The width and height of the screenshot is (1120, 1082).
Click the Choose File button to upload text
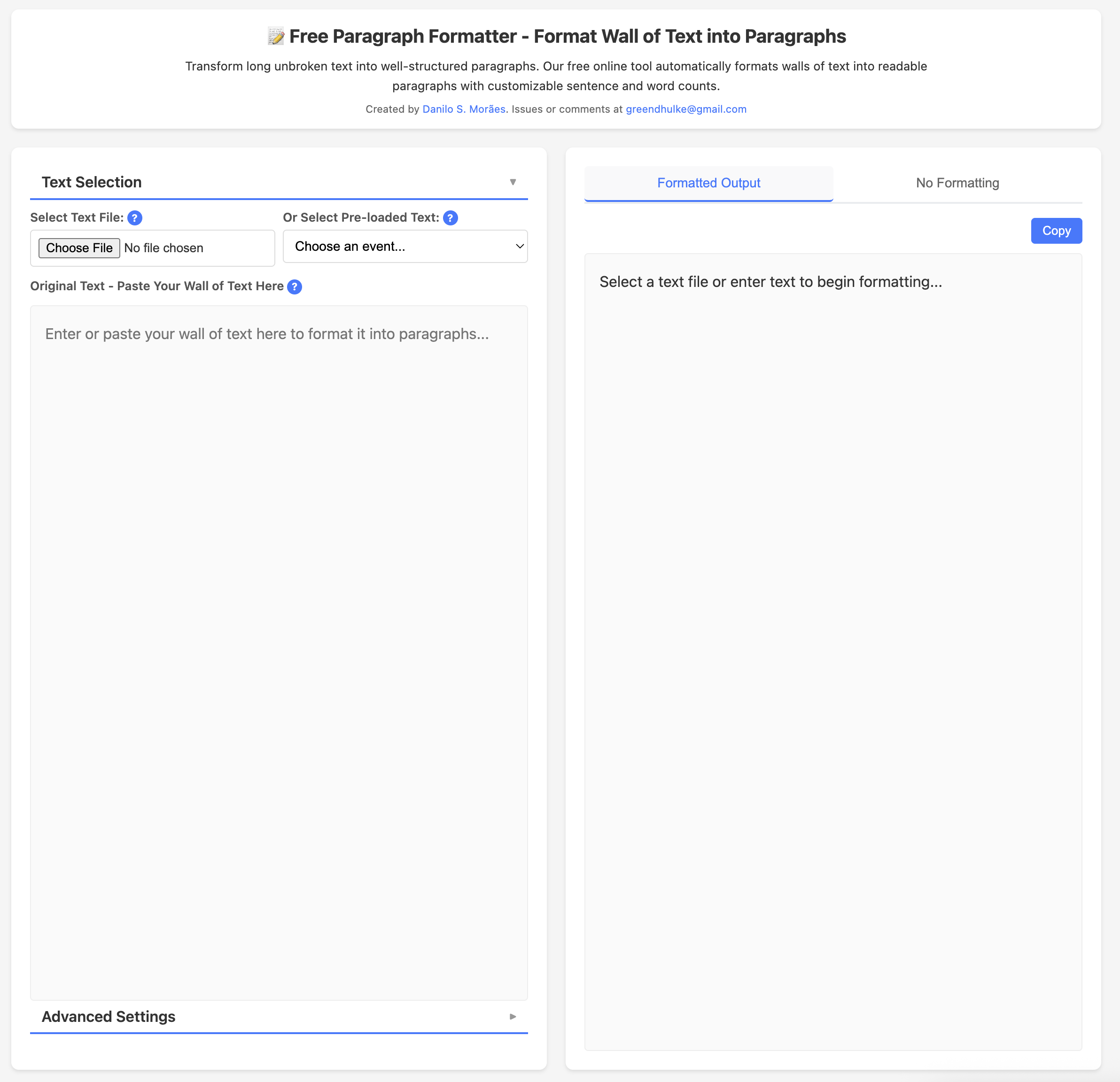79,248
